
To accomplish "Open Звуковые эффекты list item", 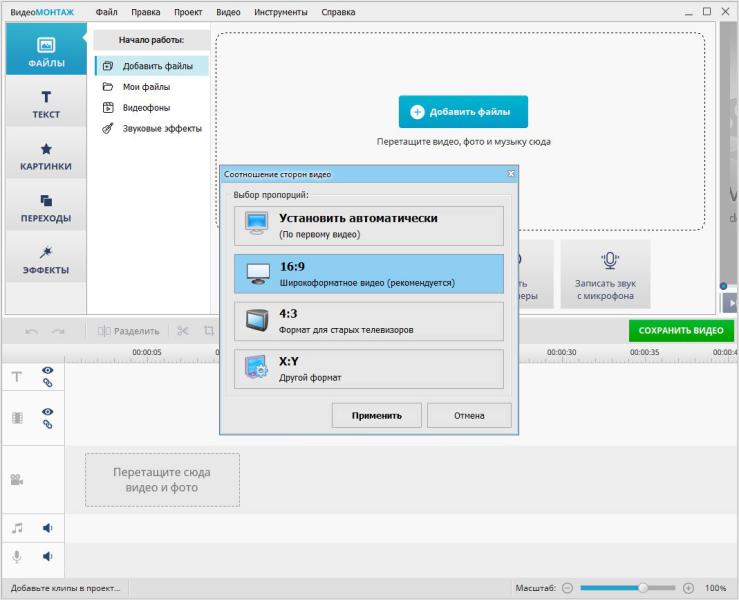I will 152,128.
